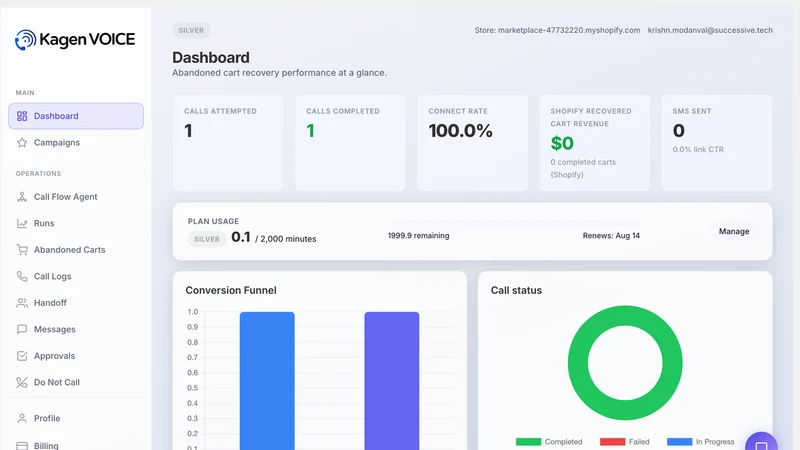Open the Handoff page
The height and width of the screenshot is (450, 800).
tap(76, 303)
